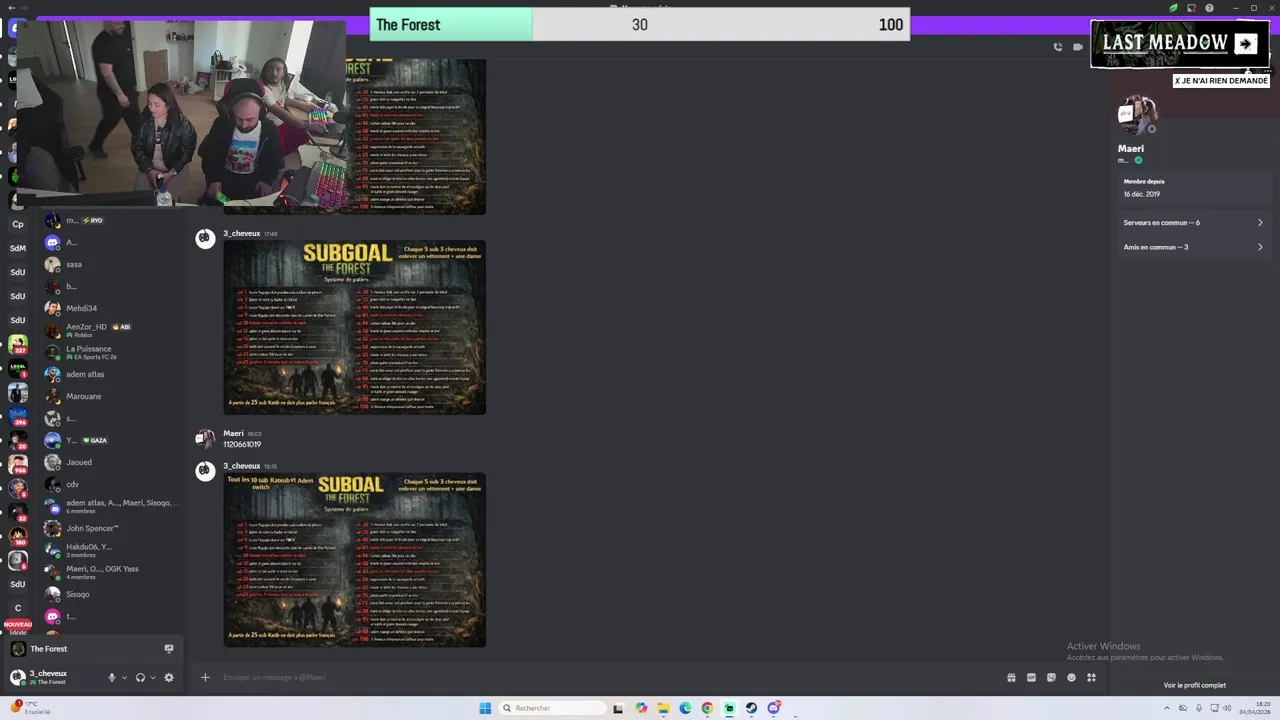The image size is (1280, 720).
Task: Click Voir le profil complet
Action: tap(1194, 685)
